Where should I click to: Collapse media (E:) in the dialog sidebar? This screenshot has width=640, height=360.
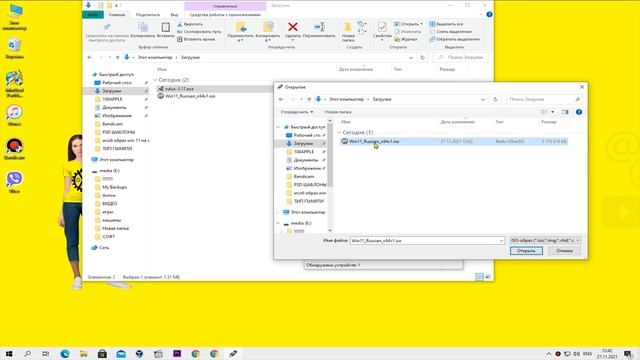click(x=278, y=223)
